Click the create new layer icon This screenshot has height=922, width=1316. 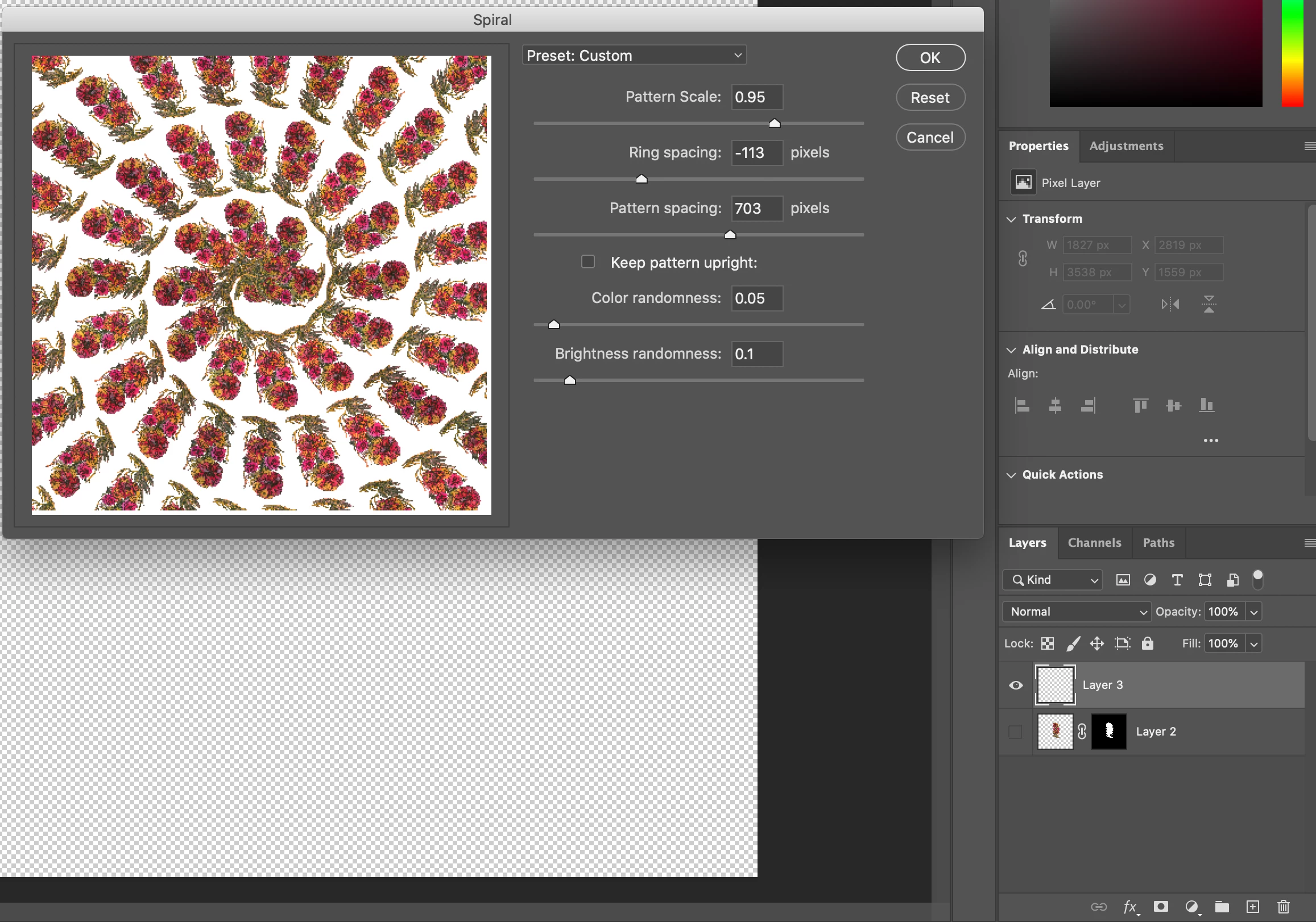point(1252,907)
